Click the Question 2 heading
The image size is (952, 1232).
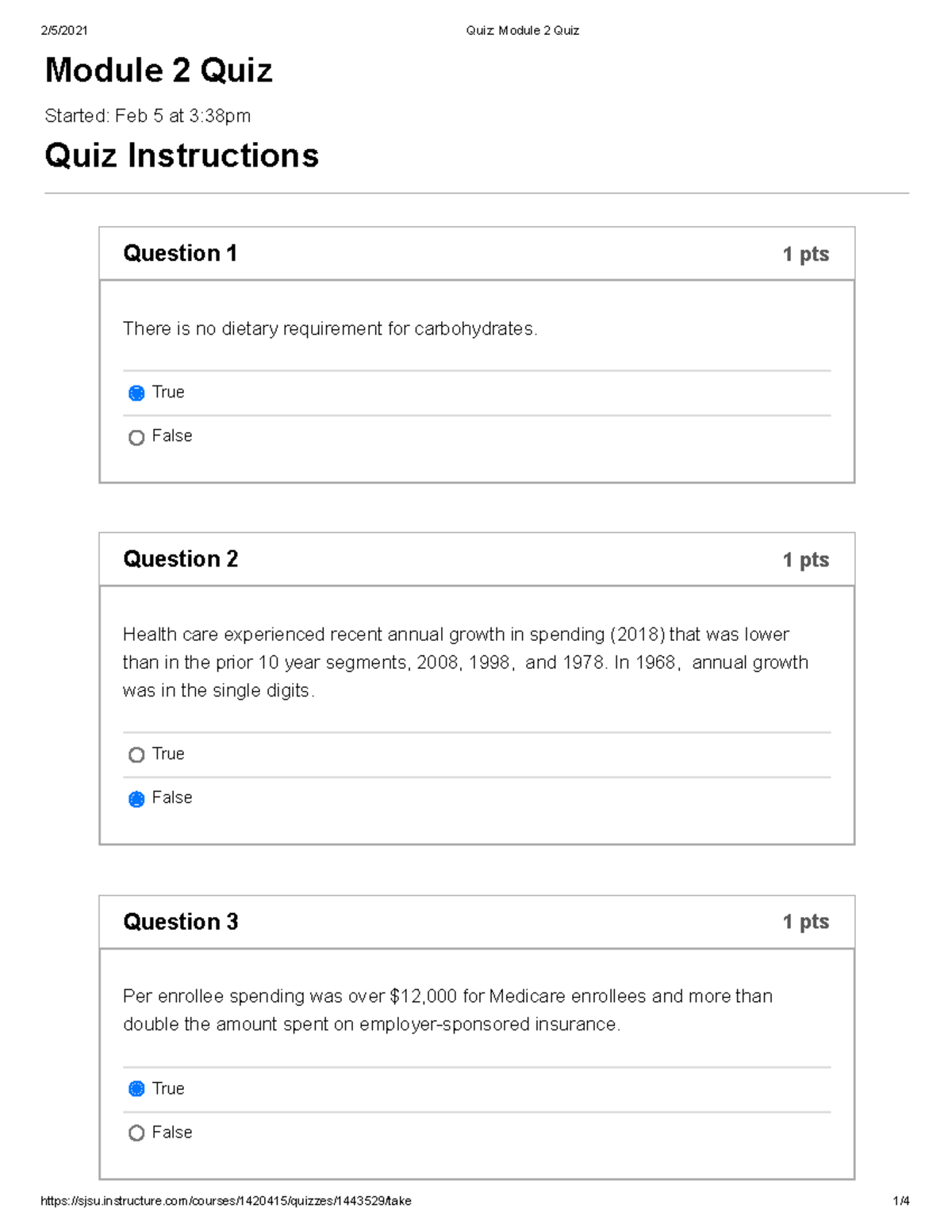180,559
